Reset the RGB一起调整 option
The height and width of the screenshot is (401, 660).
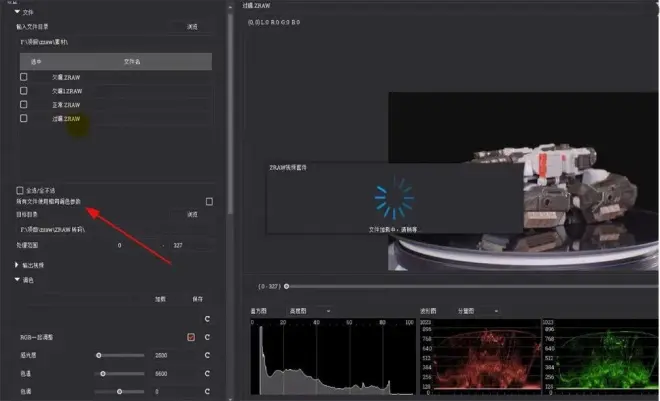tap(207, 337)
